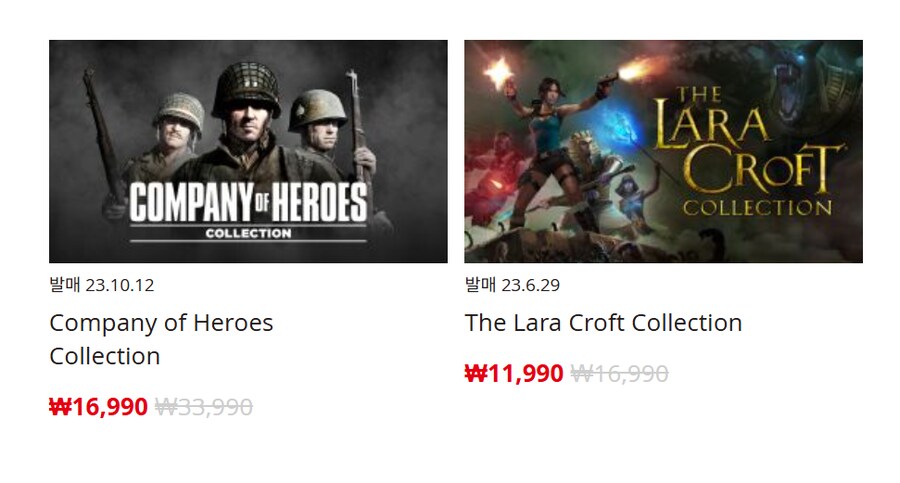Viewport: 900px width, 483px height.
Task: Click The Lara Croft Collection title link
Action: point(603,323)
